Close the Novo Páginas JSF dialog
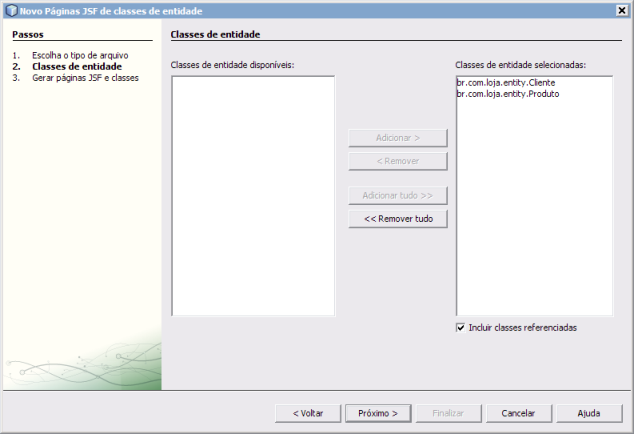This screenshot has height=434, width=634. [x=621, y=10]
